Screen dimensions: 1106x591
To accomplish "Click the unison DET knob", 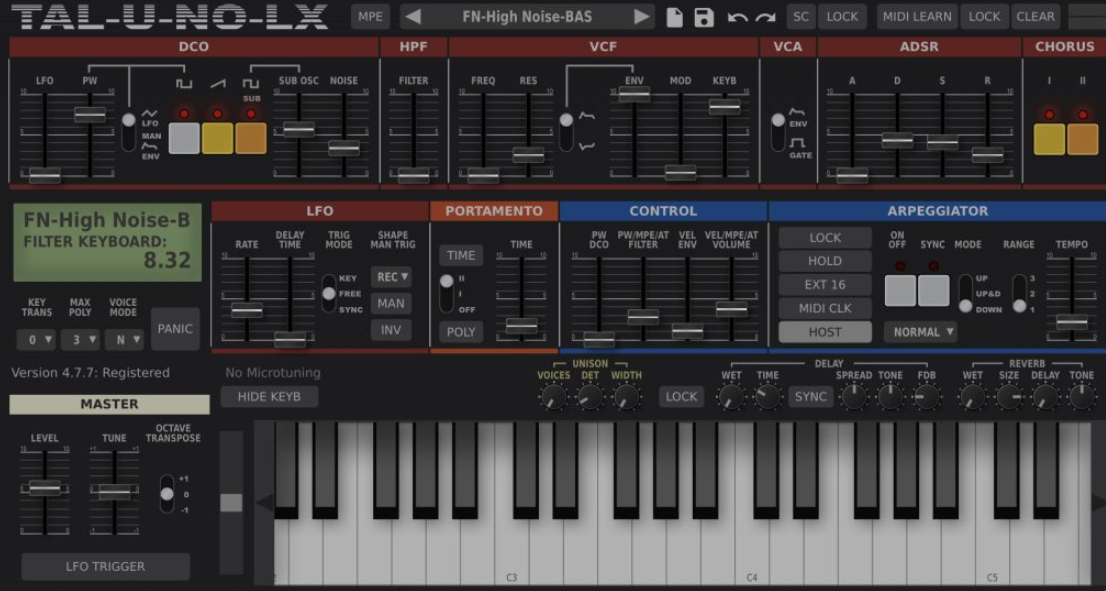I will (590, 398).
